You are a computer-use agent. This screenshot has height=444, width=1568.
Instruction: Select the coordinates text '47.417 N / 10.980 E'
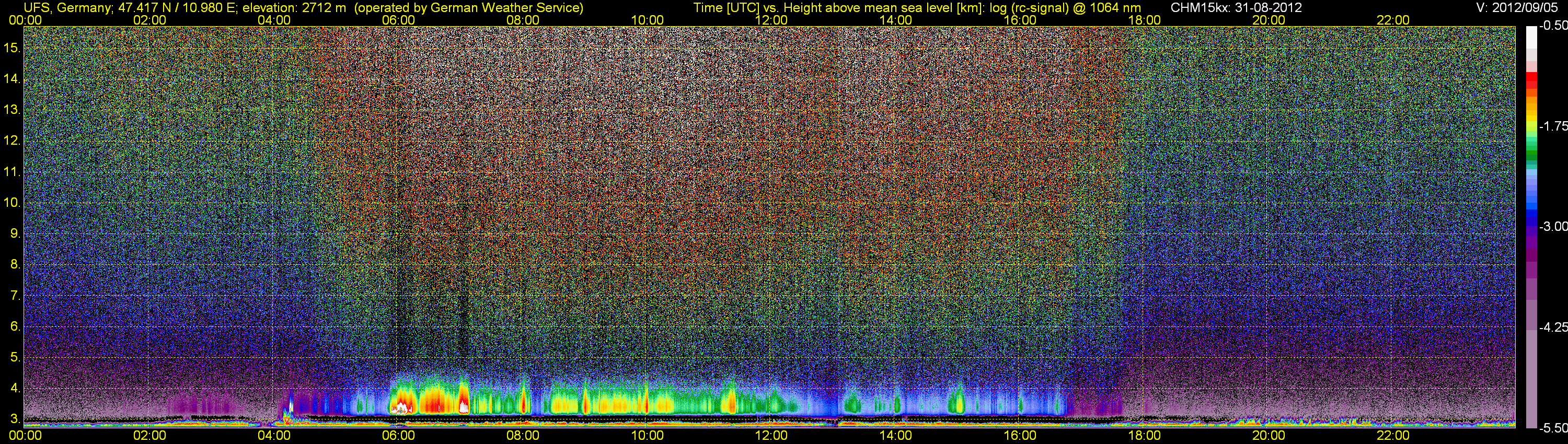click(x=177, y=7)
